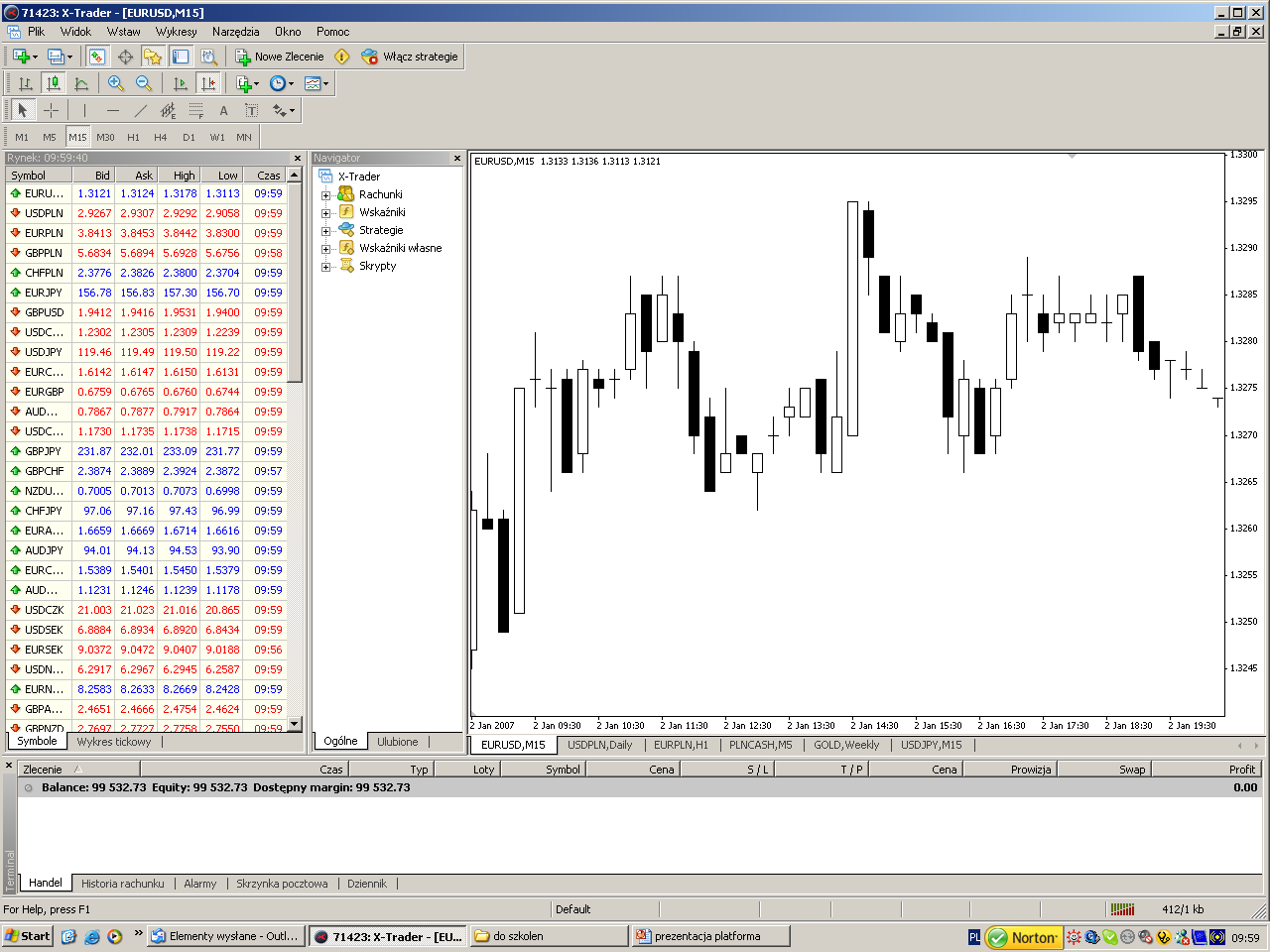Viewport: 1270px width, 952px height.
Task: Select the Trendline drawing tool
Action: (140, 110)
